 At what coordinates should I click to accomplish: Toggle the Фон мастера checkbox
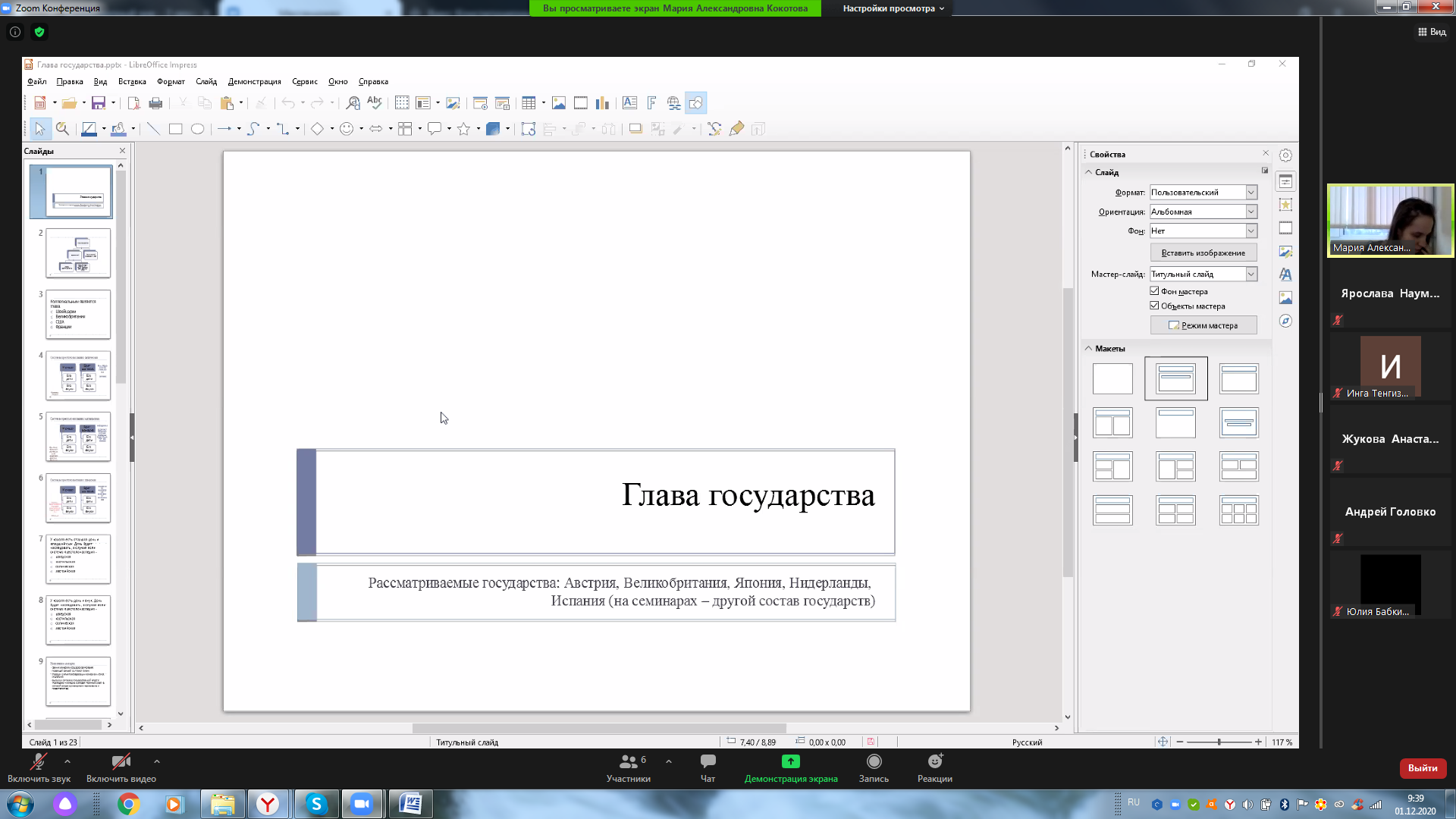(1154, 291)
